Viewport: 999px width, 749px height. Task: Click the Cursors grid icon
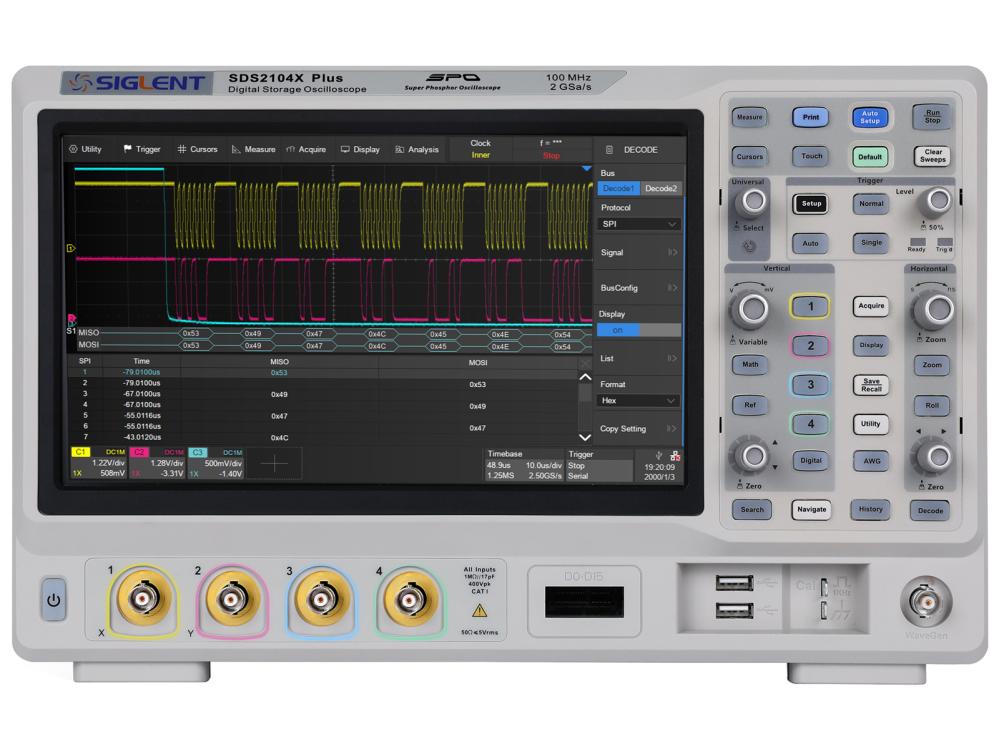point(182,150)
